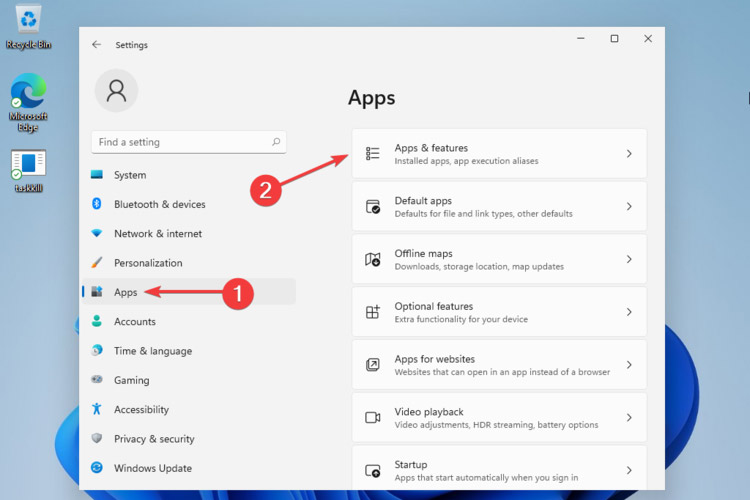Screen dimensions: 750x500
Task: Open Optional features page
Action: point(499,312)
